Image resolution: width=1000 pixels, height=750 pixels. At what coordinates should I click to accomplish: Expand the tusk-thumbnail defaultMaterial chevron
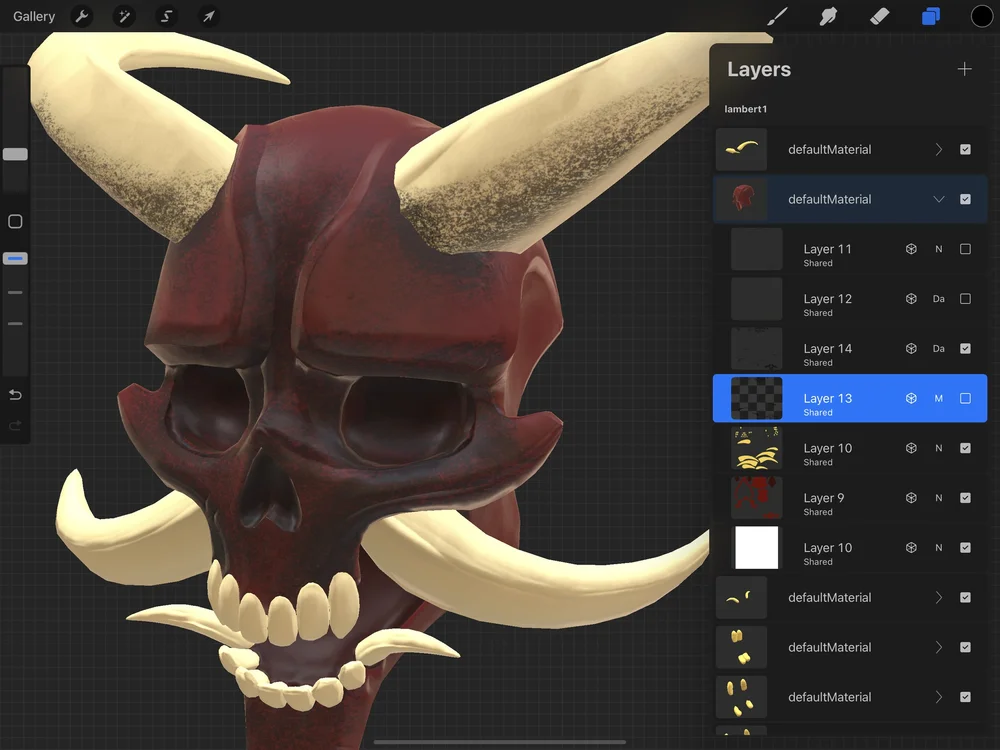coord(938,597)
